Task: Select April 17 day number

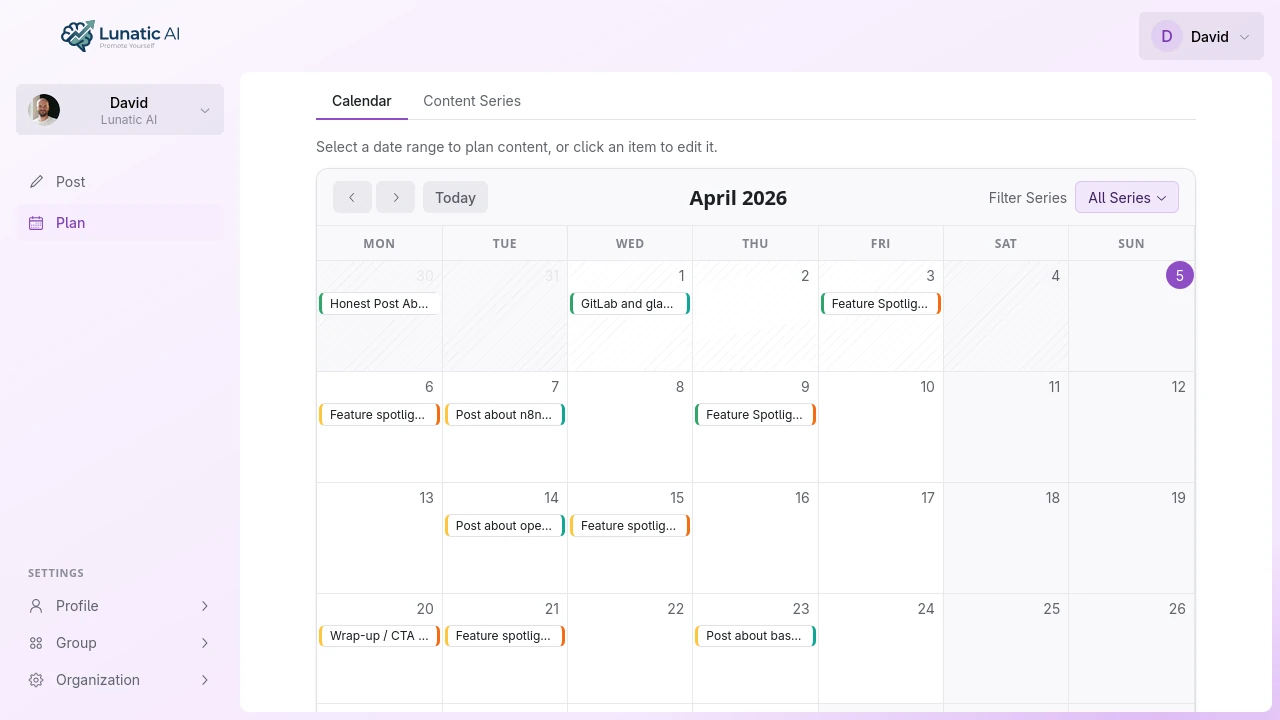Action: pyautogui.click(x=927, y=498)
